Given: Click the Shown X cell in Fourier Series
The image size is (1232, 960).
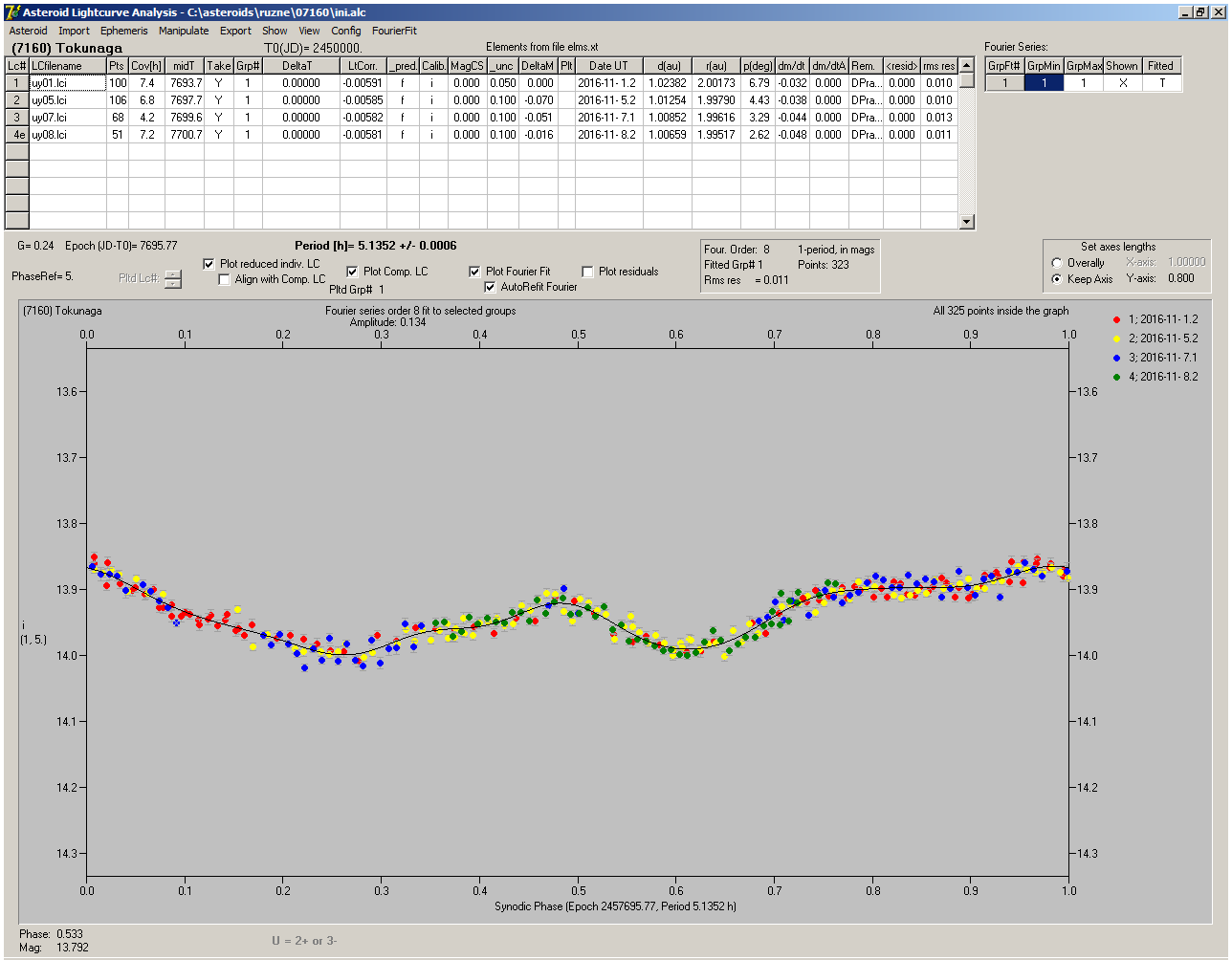Looking at the screenshot, I should (x=1122, y=83).
